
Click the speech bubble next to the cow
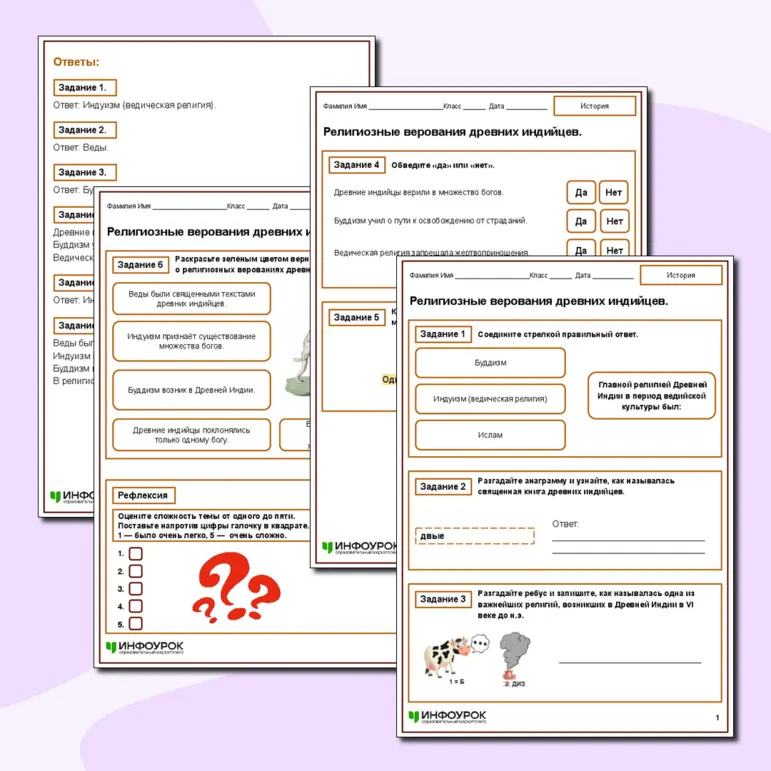480,643
